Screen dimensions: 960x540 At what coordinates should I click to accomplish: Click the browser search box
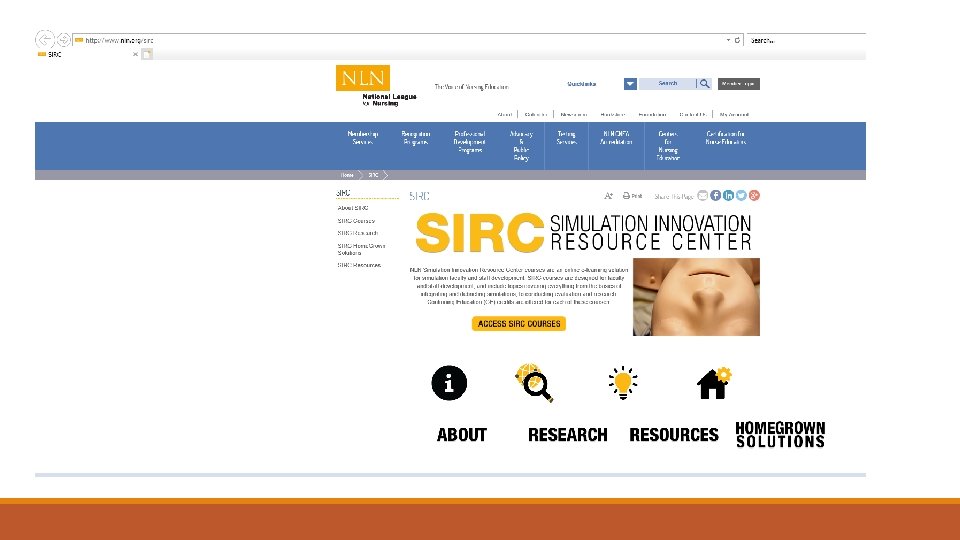tap(806, 40)
